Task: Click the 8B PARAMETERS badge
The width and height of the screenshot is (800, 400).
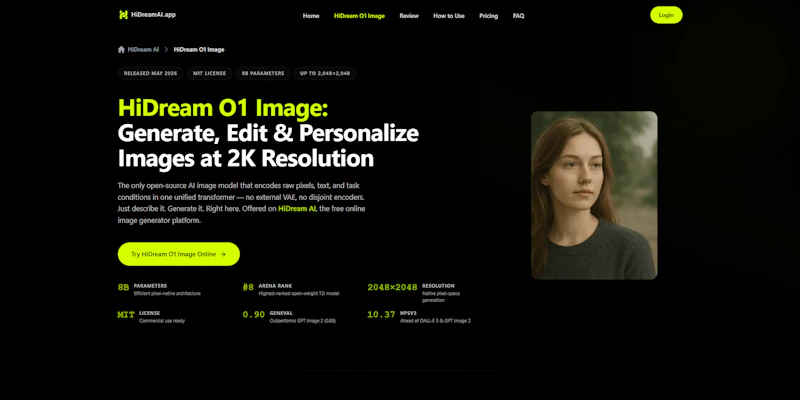Action: pyautogui.click(x=263, y=73)
